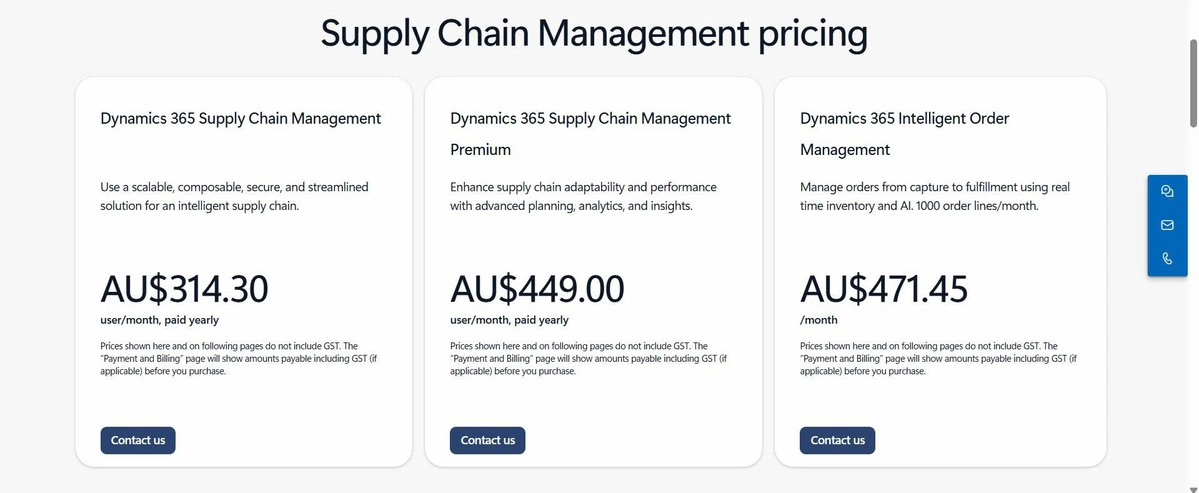Click the Supply Chain Management pricing heading
This screenshot has height=493, width=1199.
(594, 34)
